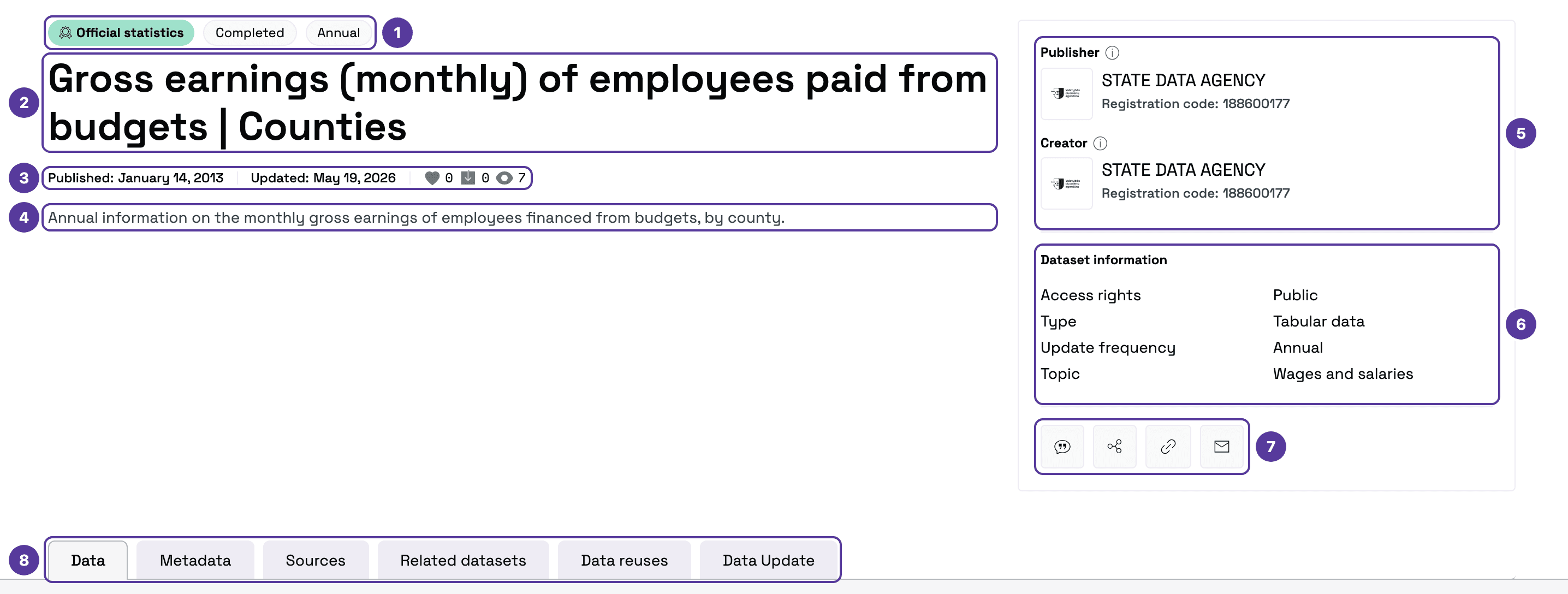Click the share icon button
Screen dimensions: 1568x594
click(x=1114, y=447)
